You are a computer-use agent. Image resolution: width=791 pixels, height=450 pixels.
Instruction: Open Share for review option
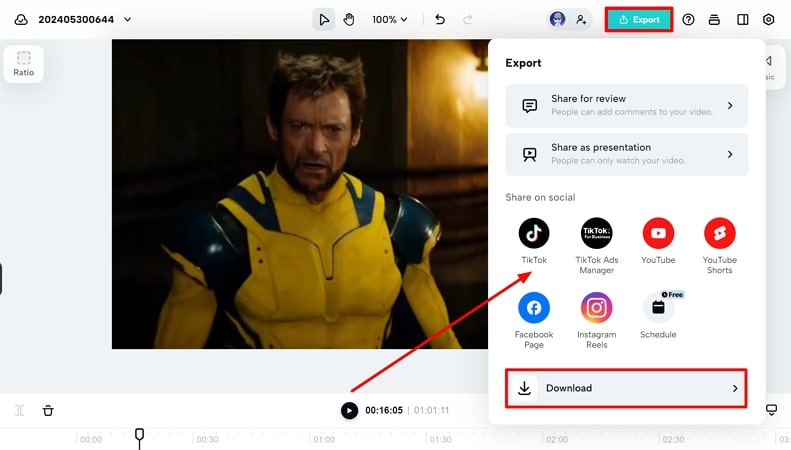pyautogui.click(x=626, y=105)
